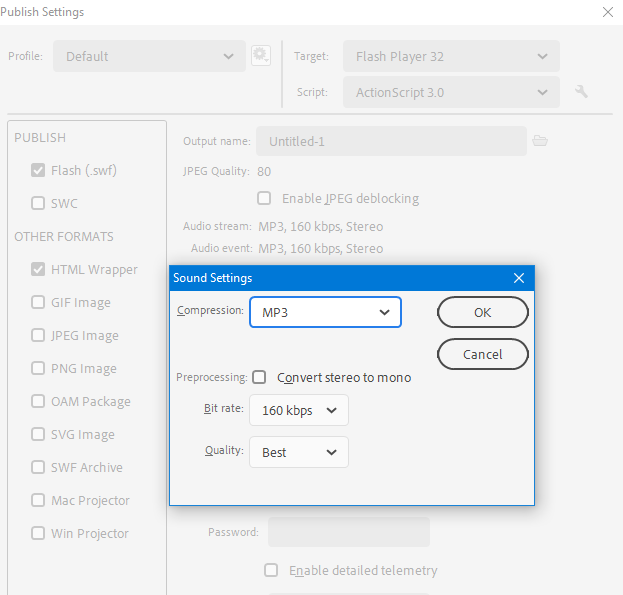Screen dimensions: 623x595
Task: Click the ActionScript settings wrench icon
Action: click(581, 92)
